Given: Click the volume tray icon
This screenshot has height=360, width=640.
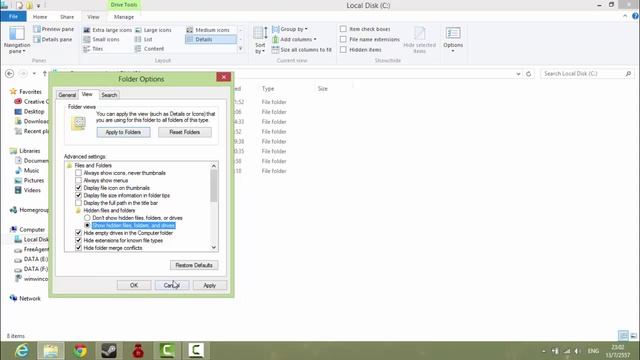Looking at the screenshot, I should 578,351.
